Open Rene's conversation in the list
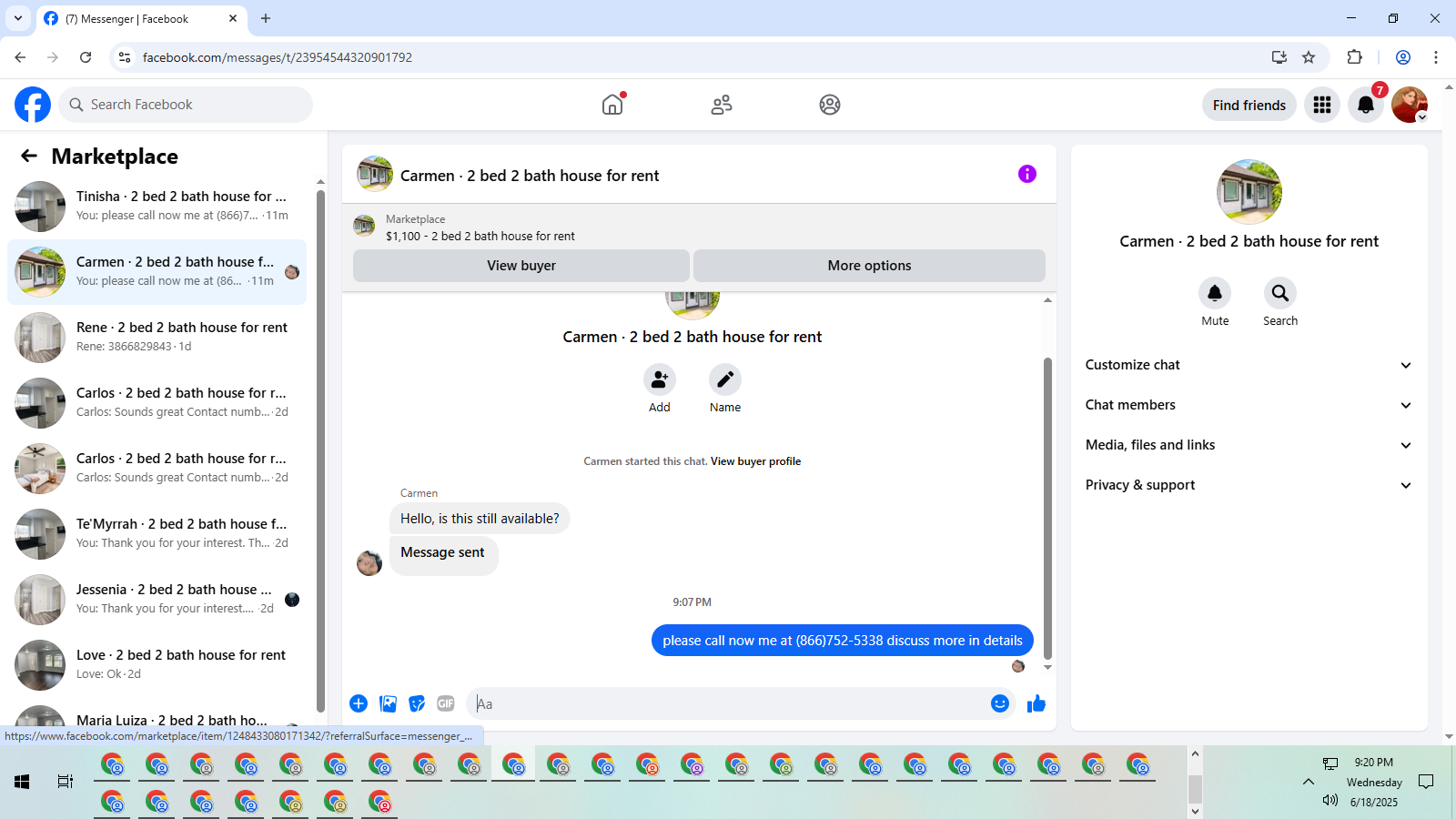 (157, 338)
